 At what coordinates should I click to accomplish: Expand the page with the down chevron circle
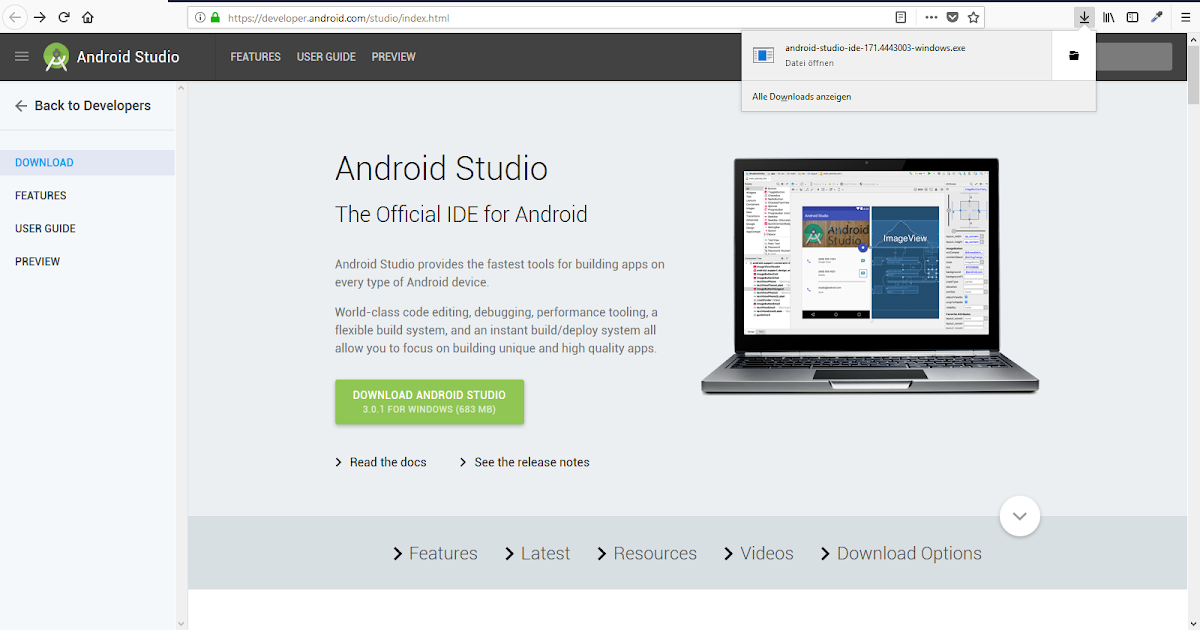(x=1019, y=516)
